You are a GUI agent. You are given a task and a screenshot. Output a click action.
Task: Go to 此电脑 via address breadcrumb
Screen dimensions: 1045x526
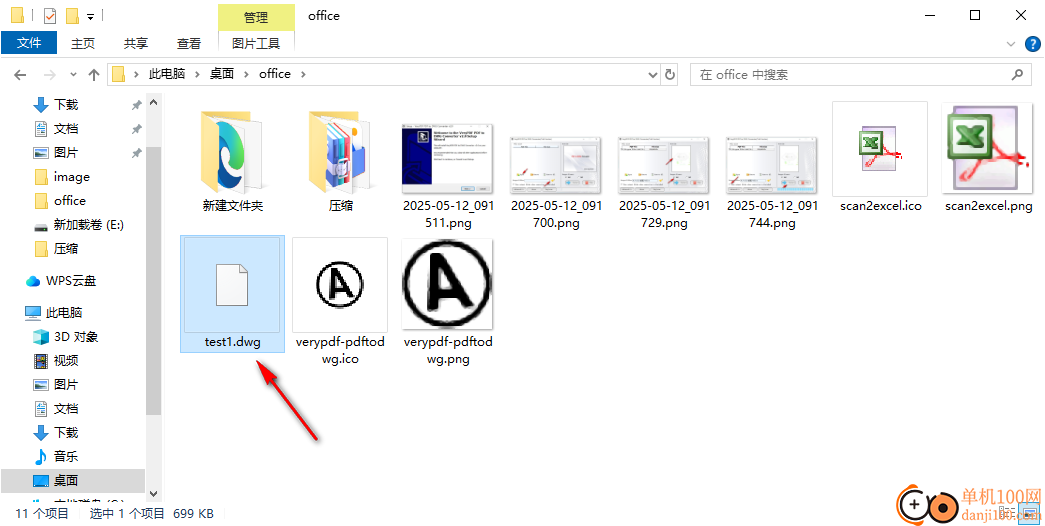click(x=167, y=74)
